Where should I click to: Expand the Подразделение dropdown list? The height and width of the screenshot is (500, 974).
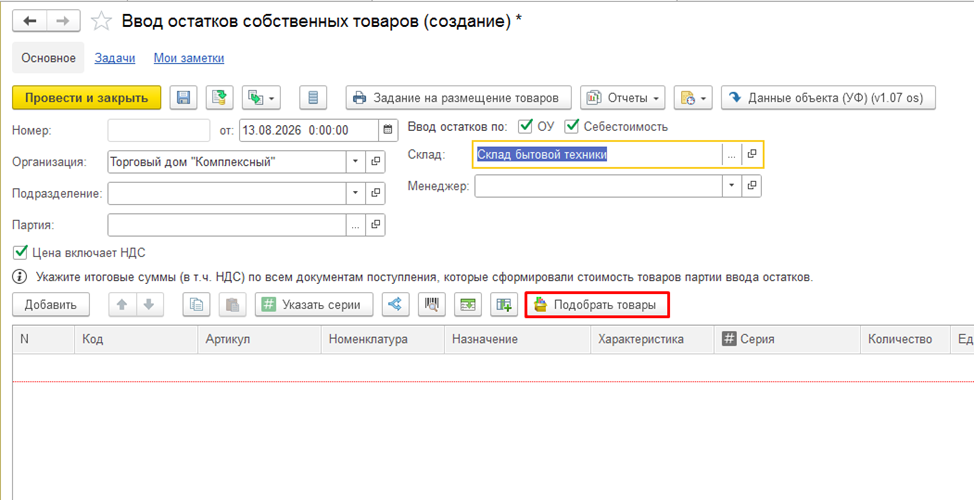(355, 193)
